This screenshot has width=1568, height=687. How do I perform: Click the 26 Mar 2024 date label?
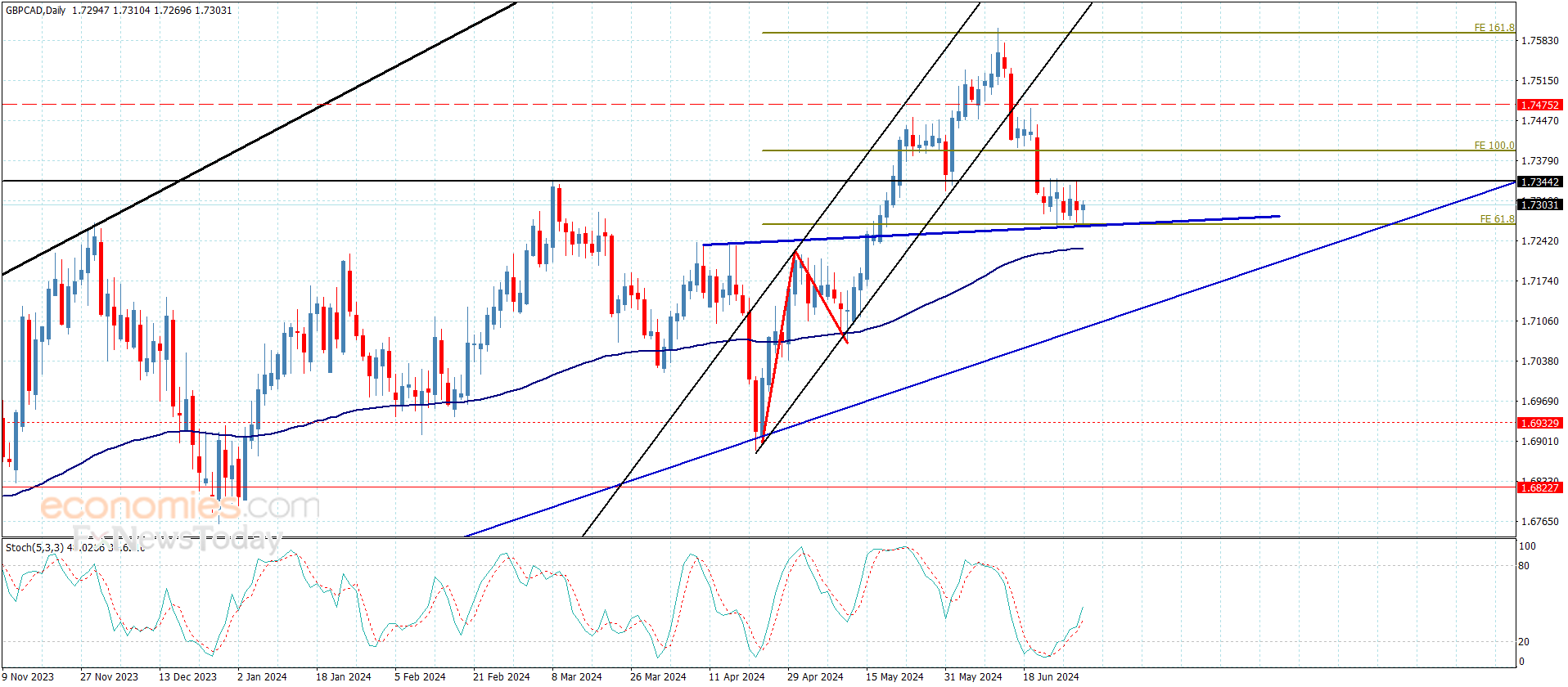tap(658, 676)
